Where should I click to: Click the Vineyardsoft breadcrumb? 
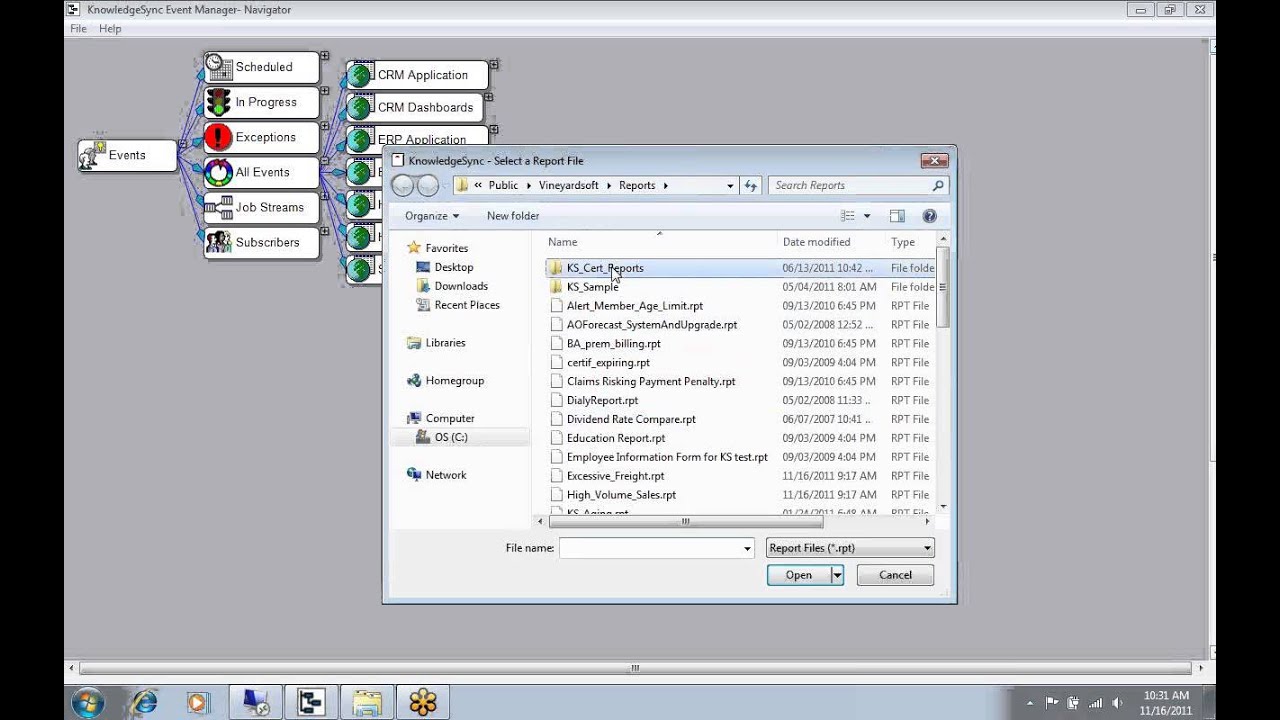pyautogui.click(x=568, y=185)
